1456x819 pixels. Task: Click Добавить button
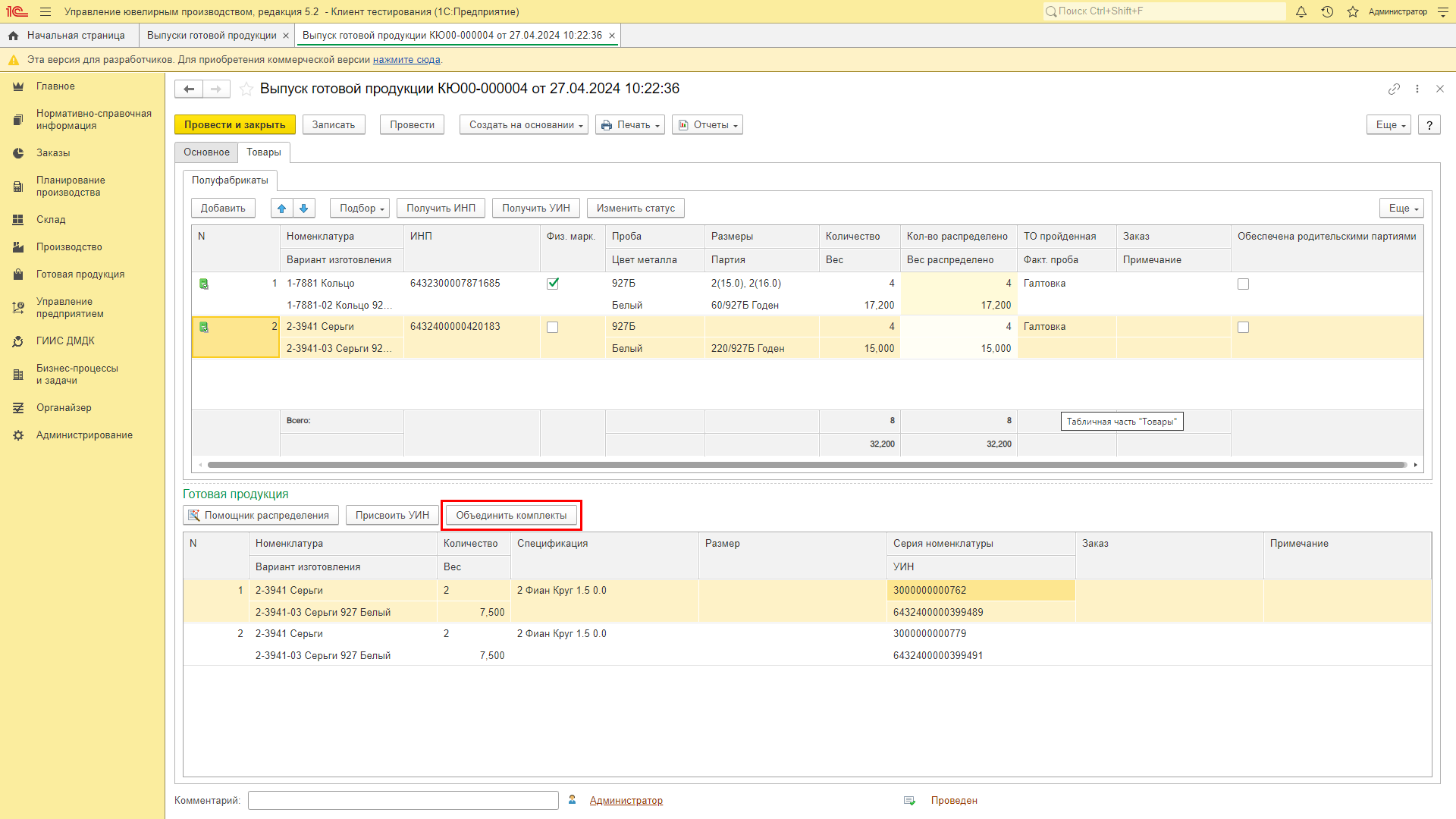pos(223,208)
